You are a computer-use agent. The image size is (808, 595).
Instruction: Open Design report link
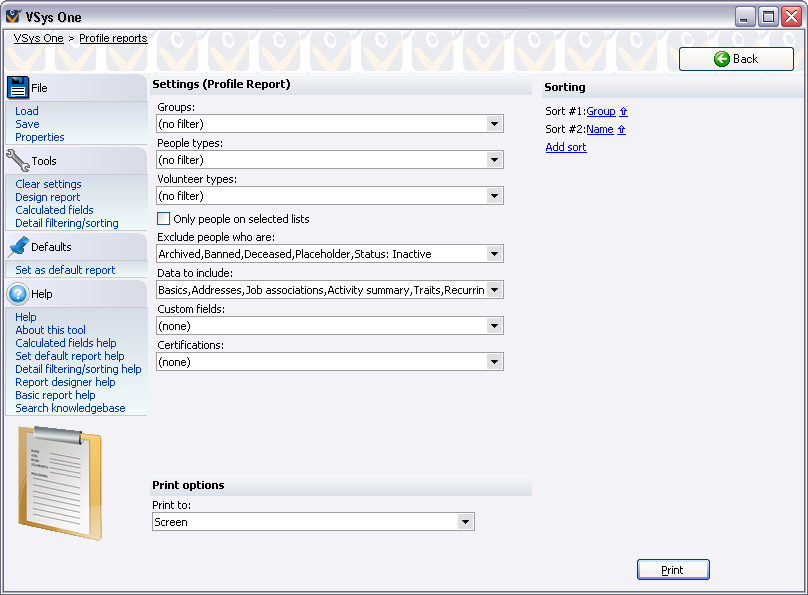[x=48, y=197]
